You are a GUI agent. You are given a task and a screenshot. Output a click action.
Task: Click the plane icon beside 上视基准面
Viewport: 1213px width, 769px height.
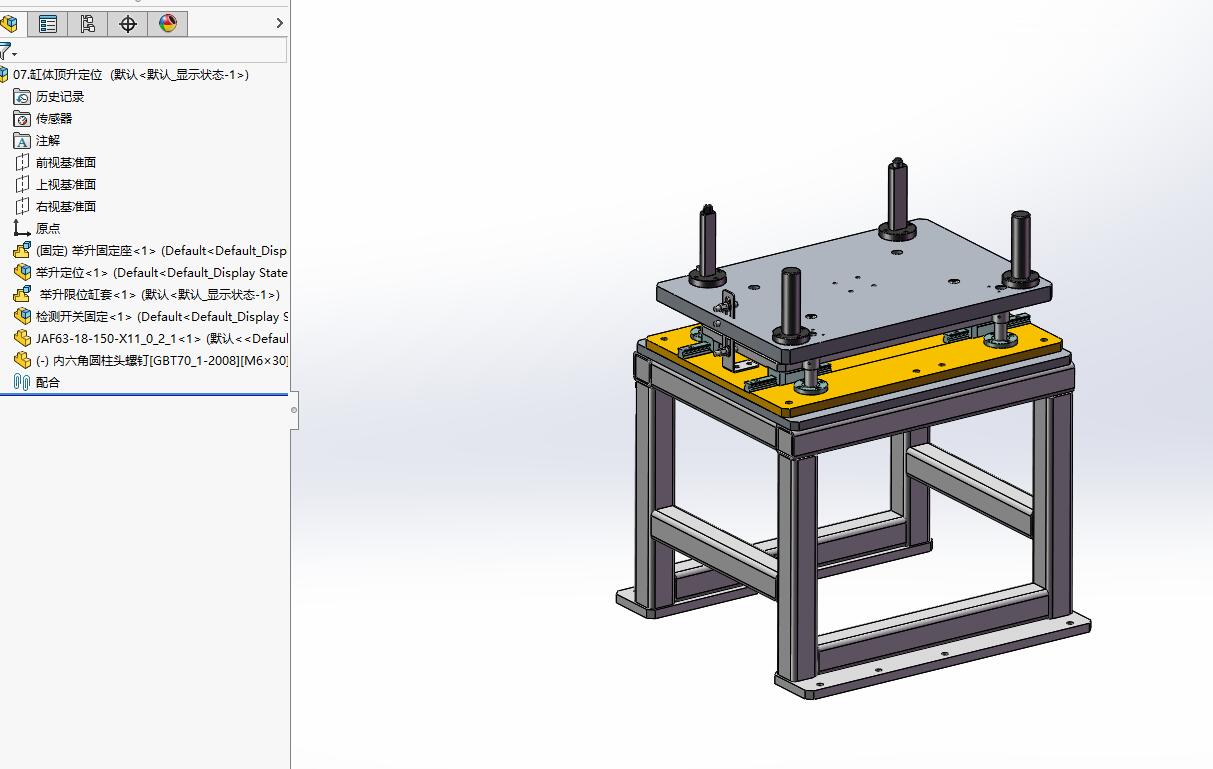coord(22,185)
